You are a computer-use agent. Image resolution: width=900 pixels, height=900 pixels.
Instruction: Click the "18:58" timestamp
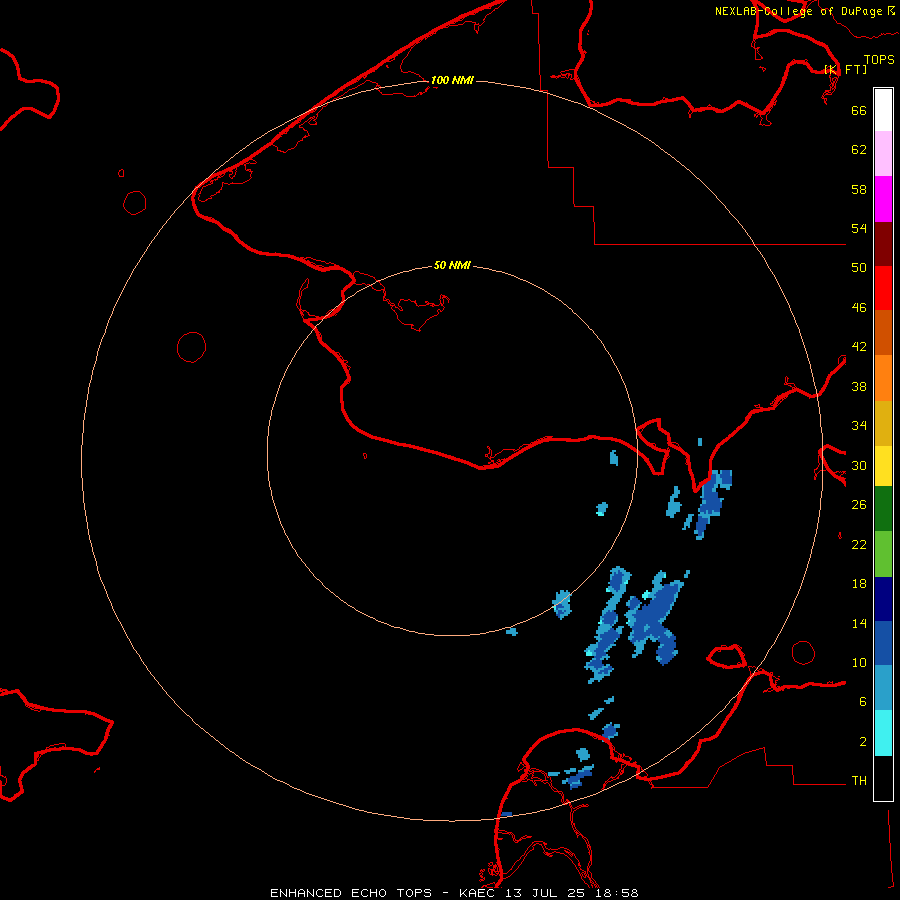(x=617, y=893)
